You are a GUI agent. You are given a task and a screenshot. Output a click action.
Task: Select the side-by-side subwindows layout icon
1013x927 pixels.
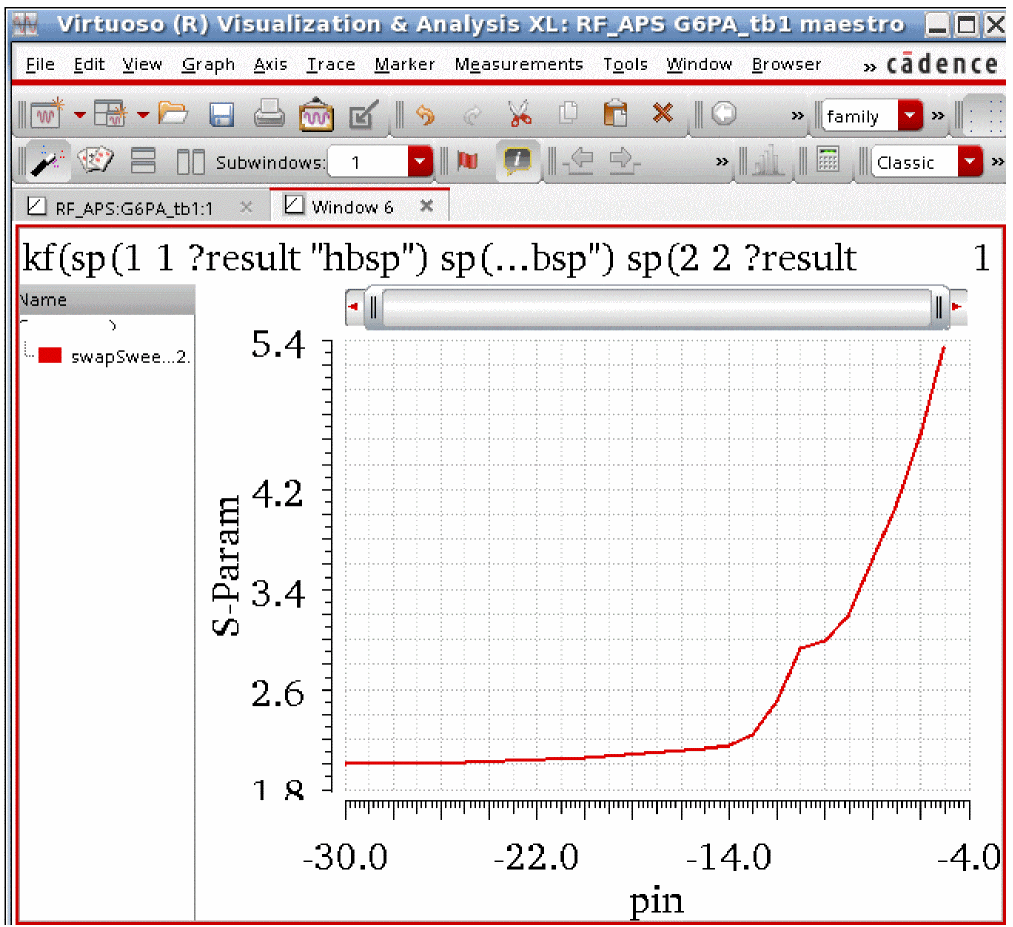pyautogui.click(x=191, y=161)
